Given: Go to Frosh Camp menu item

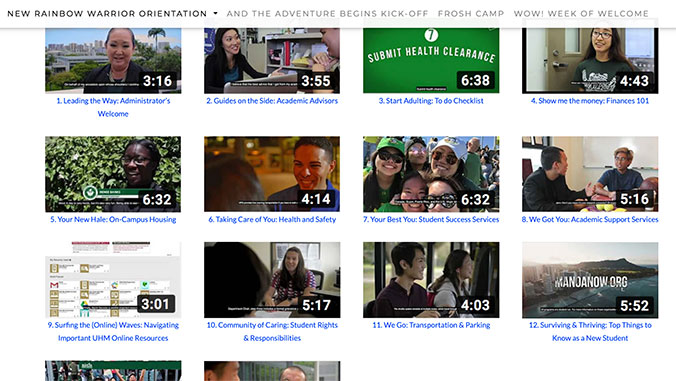Looking at the screenshot, I should 471,13.
